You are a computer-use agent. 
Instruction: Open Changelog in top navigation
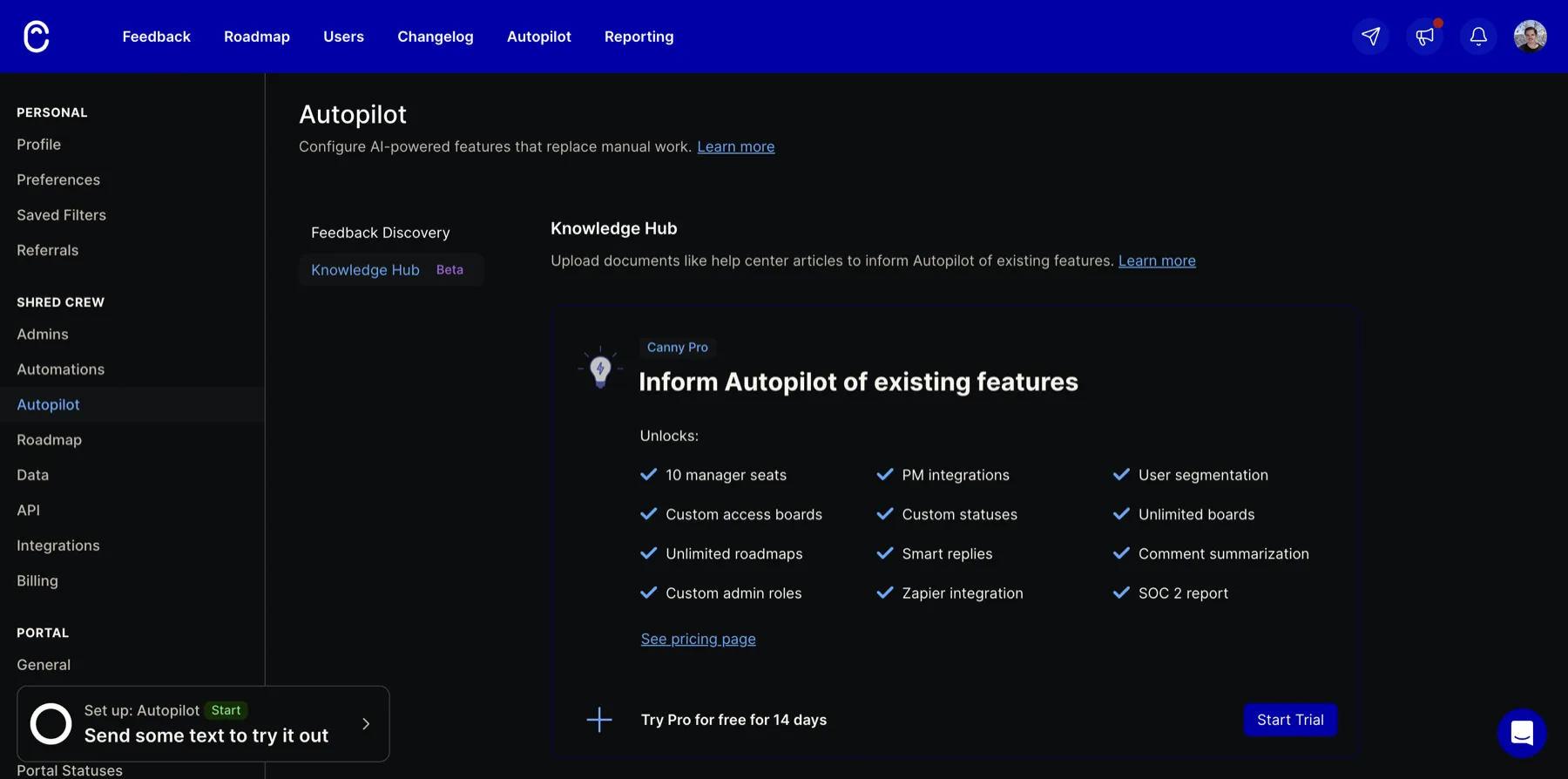(x=436, y=37)
